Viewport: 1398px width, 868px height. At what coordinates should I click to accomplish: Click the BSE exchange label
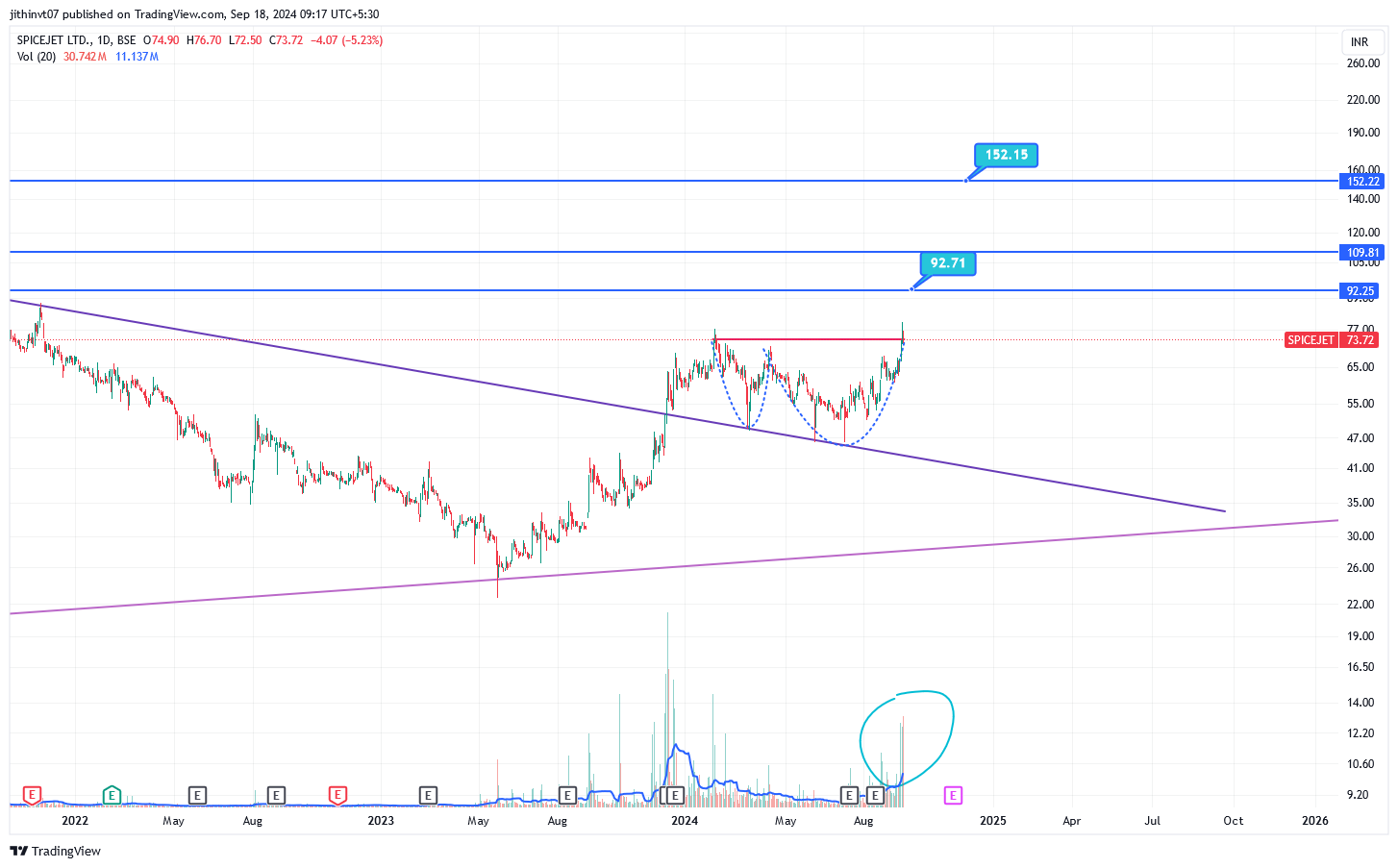126,40
